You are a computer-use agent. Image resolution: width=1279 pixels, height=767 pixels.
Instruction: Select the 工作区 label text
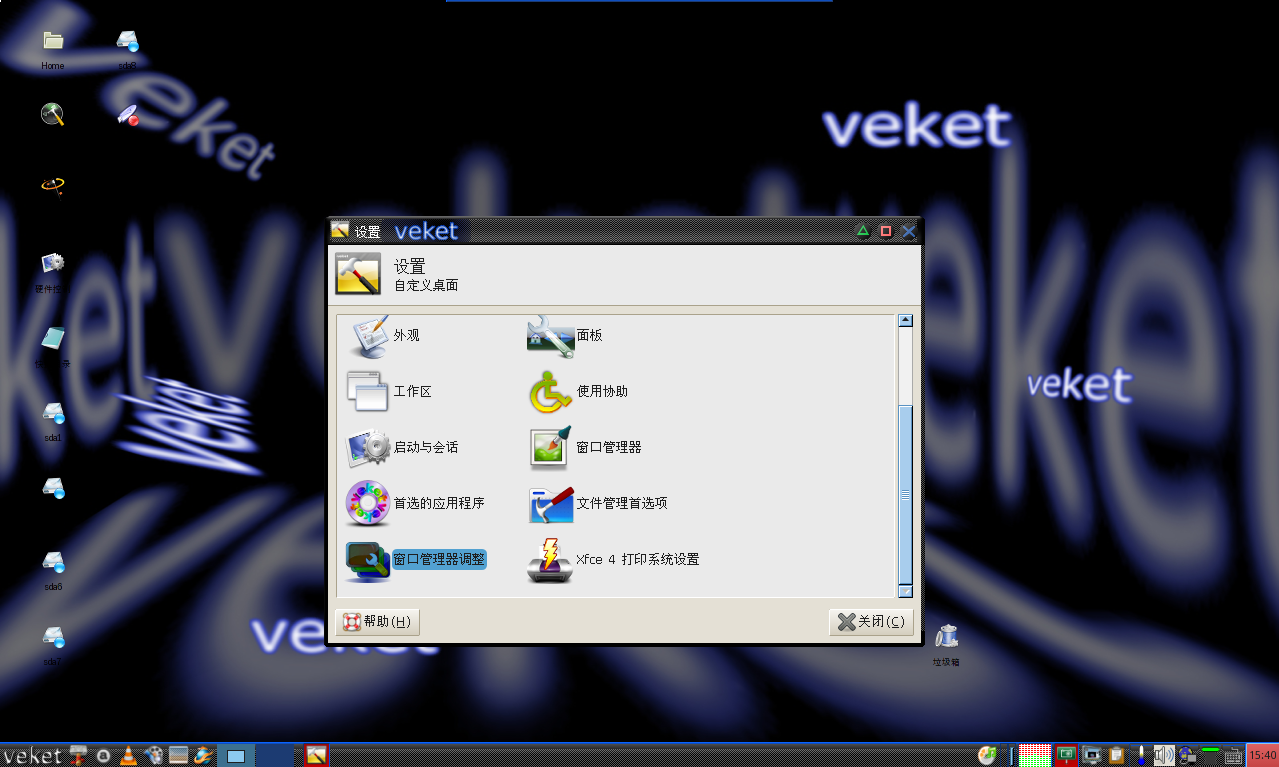(413, 391)
